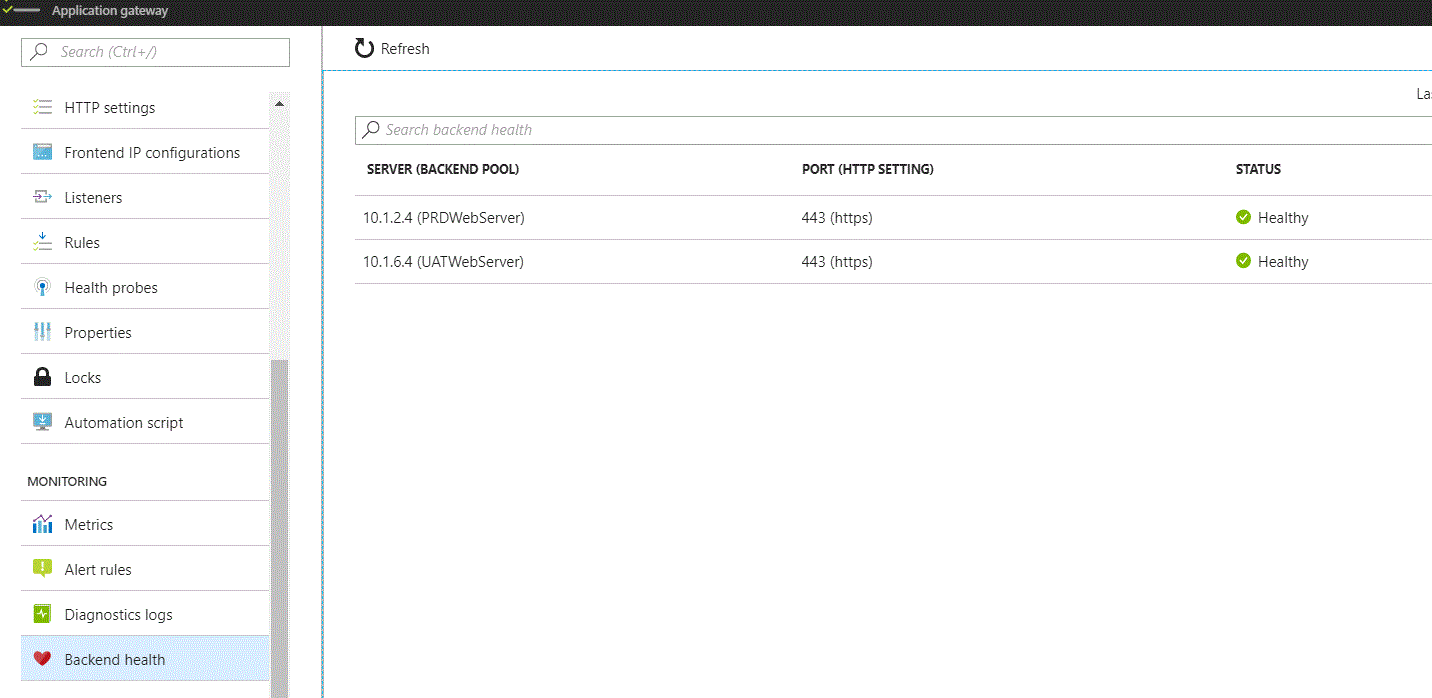Click the Rules download-list icon
The image size is (1432, 698).
[42, 242]
